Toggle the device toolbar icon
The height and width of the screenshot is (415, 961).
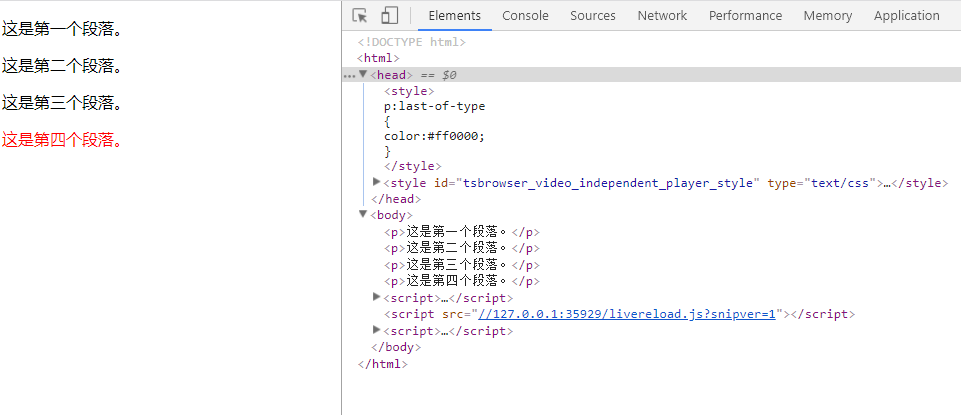pos(389,15)
